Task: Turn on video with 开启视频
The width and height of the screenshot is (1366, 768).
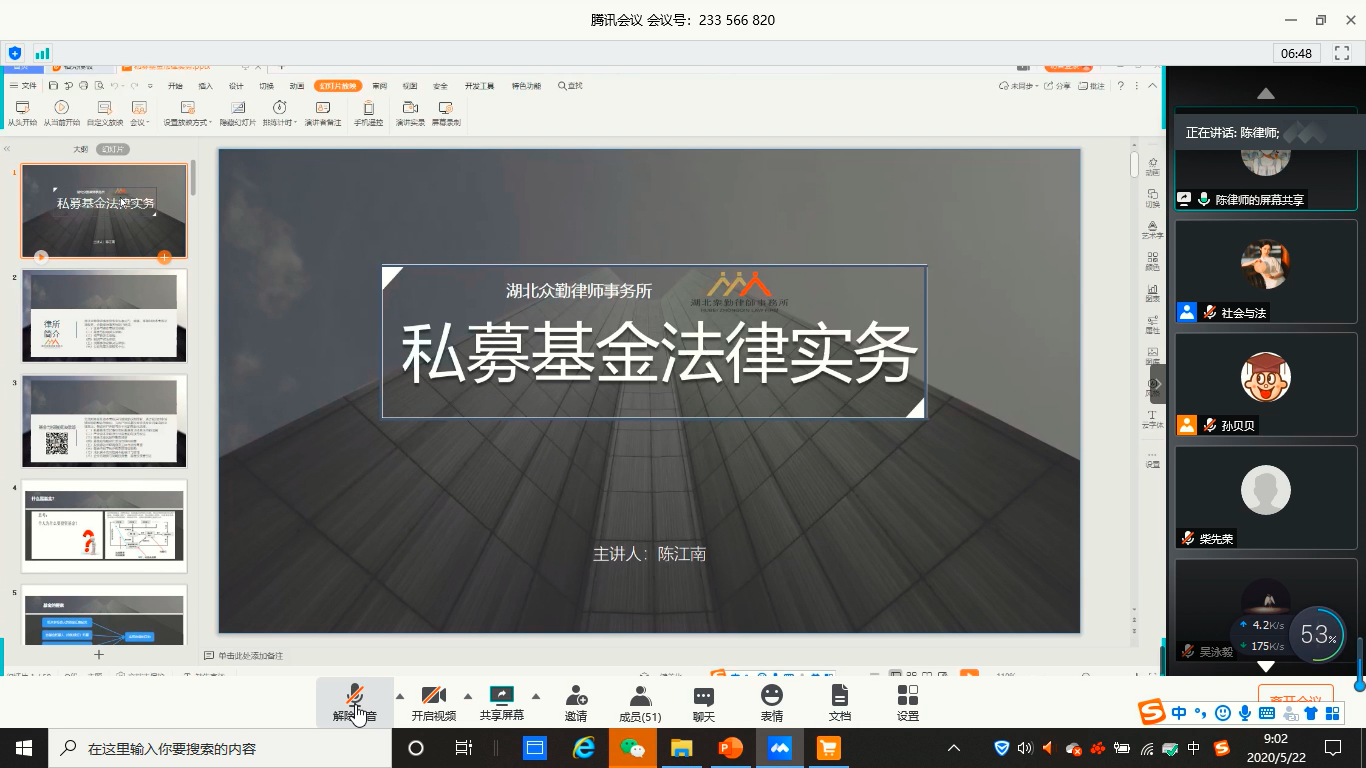Action: (433, 701)
